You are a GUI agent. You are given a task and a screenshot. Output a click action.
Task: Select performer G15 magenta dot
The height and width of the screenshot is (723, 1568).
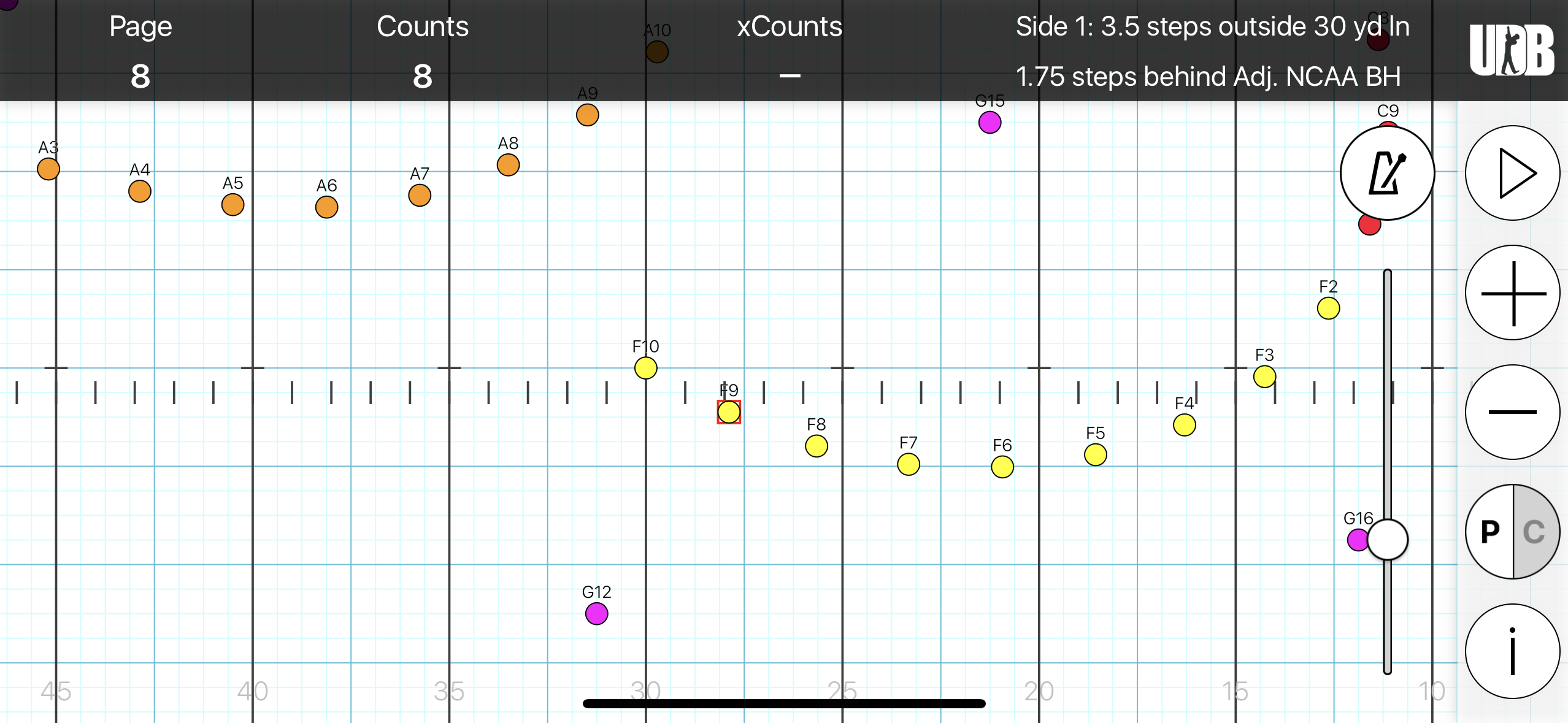point(990,122)
